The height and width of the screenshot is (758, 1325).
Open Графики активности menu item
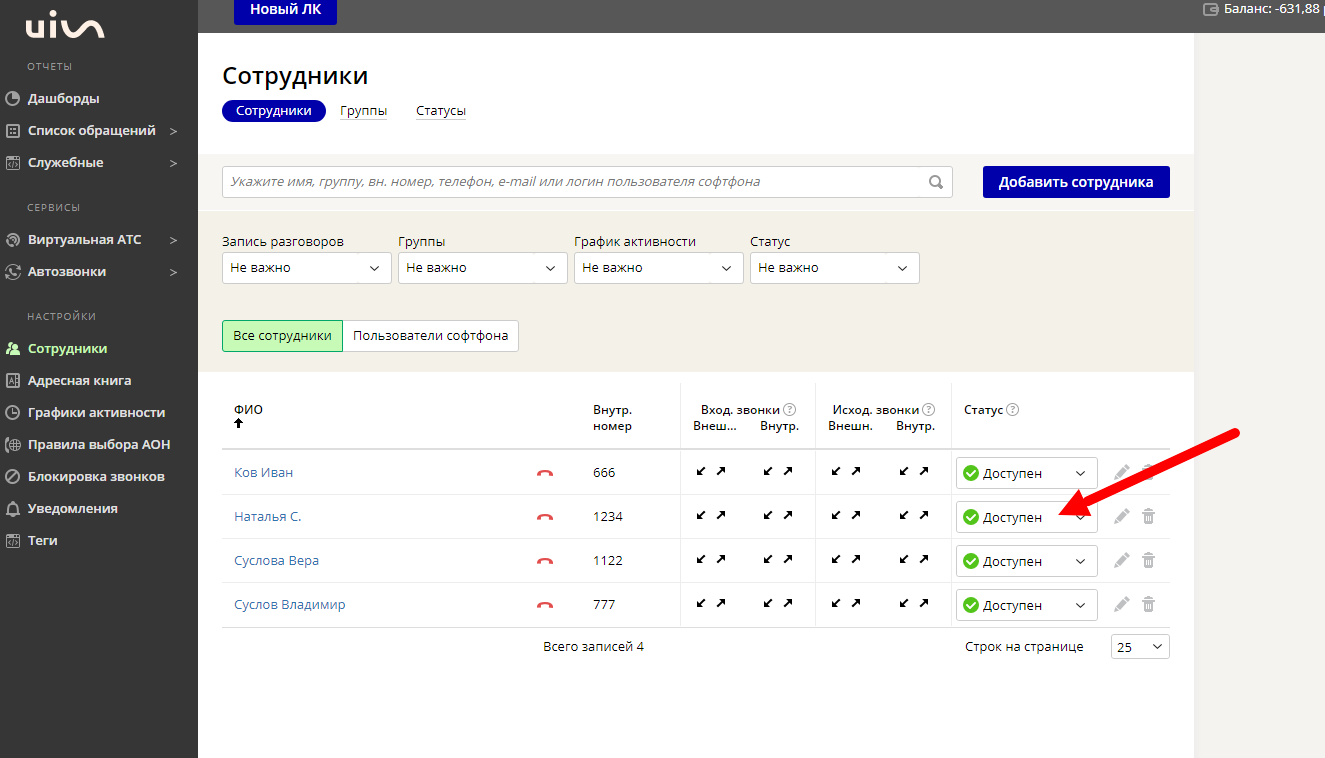click(96, 413)
